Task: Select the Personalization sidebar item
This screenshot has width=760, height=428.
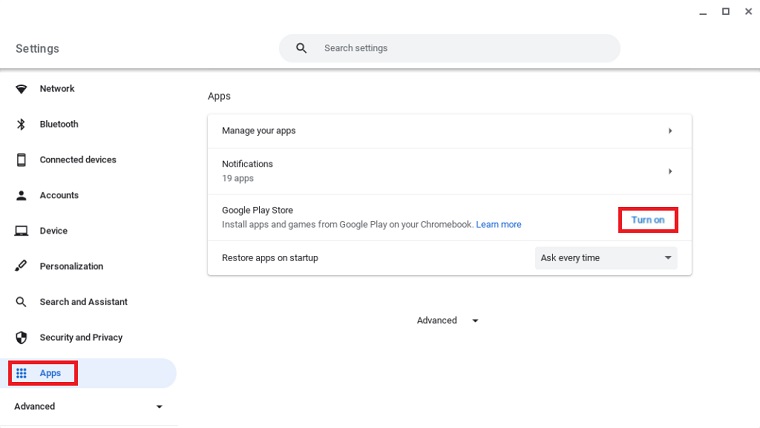Action: click(x=71, y=266)
